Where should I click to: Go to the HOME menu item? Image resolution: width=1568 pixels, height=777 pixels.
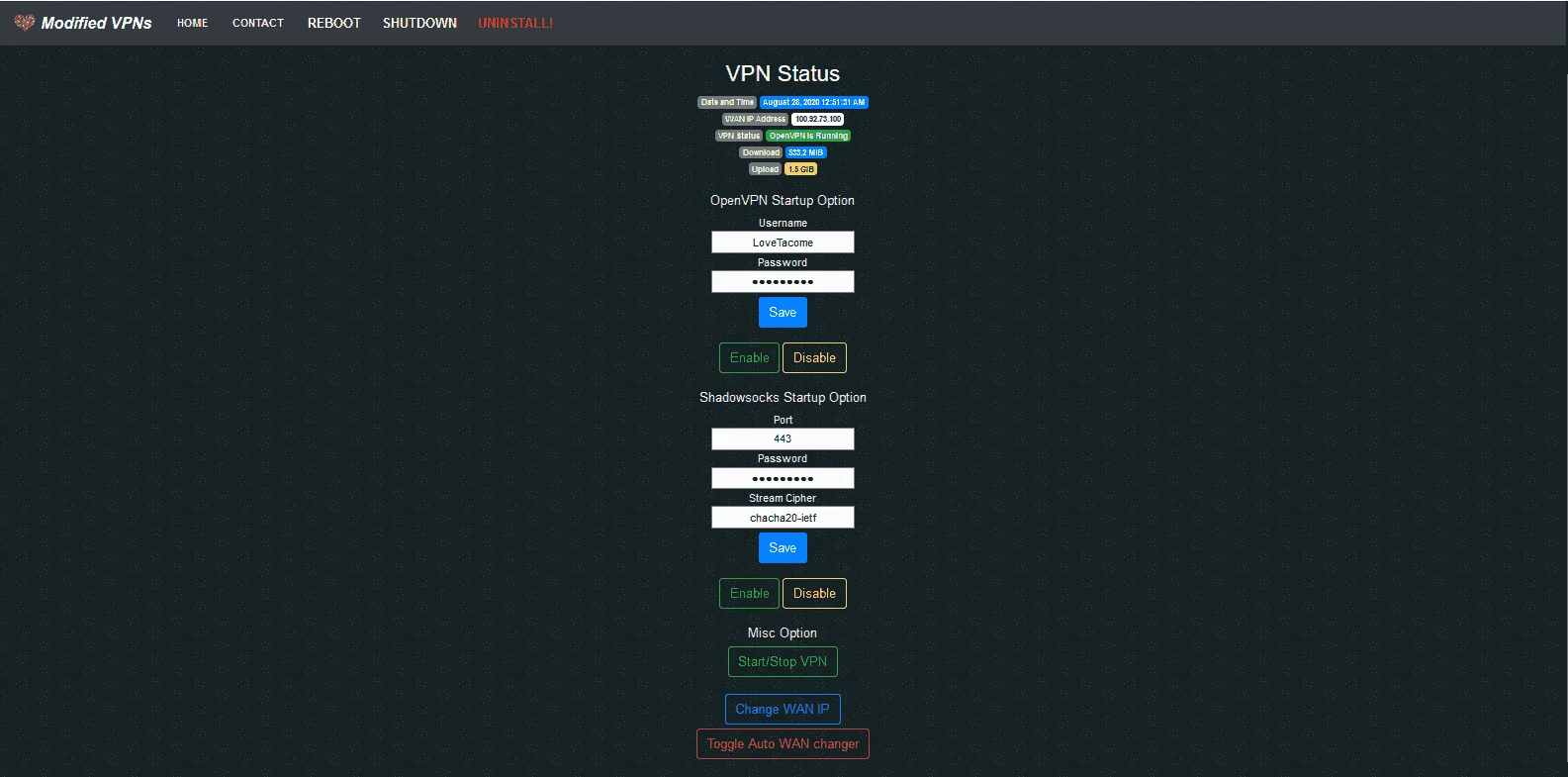pyautogui.click(x=192, y=23)
